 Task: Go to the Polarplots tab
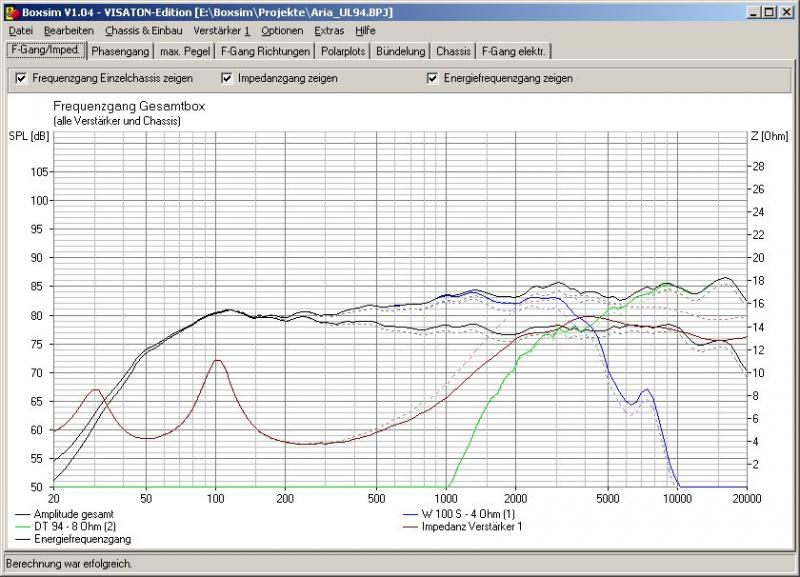point(343,50)
